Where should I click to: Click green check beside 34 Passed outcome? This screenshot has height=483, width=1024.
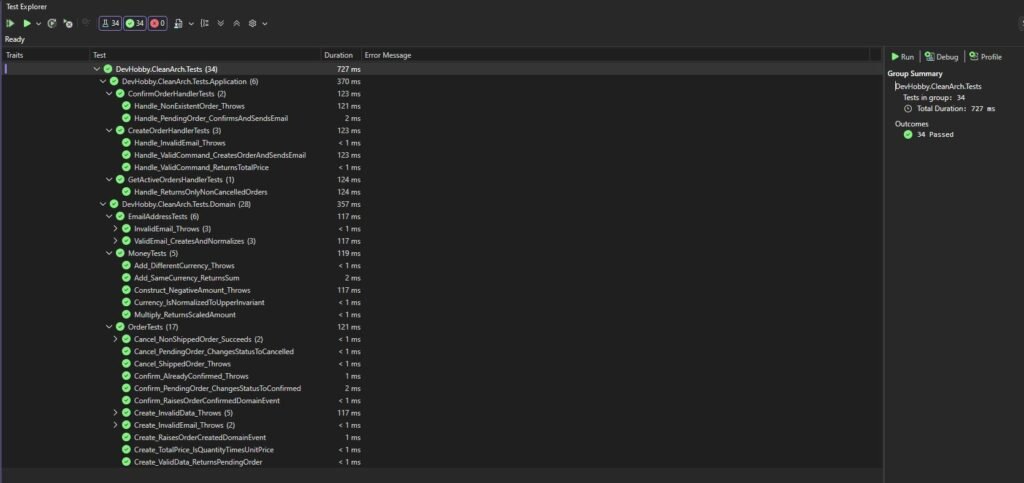point(908,134)
